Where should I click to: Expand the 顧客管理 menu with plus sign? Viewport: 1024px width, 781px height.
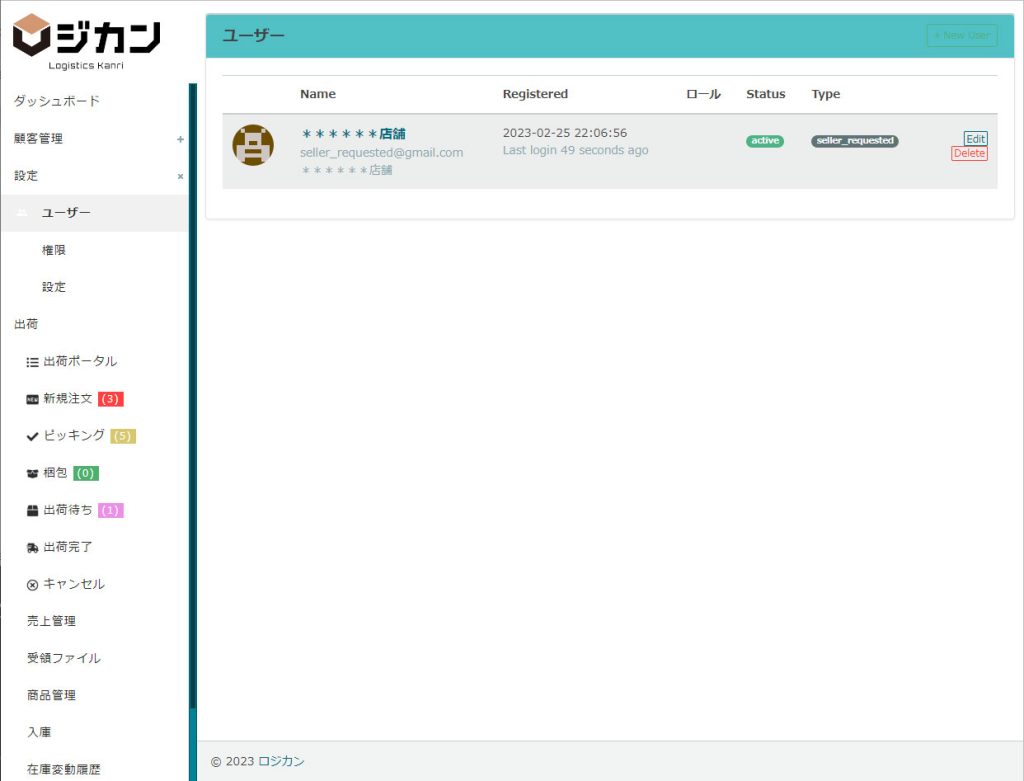click(x=180, y=139)
